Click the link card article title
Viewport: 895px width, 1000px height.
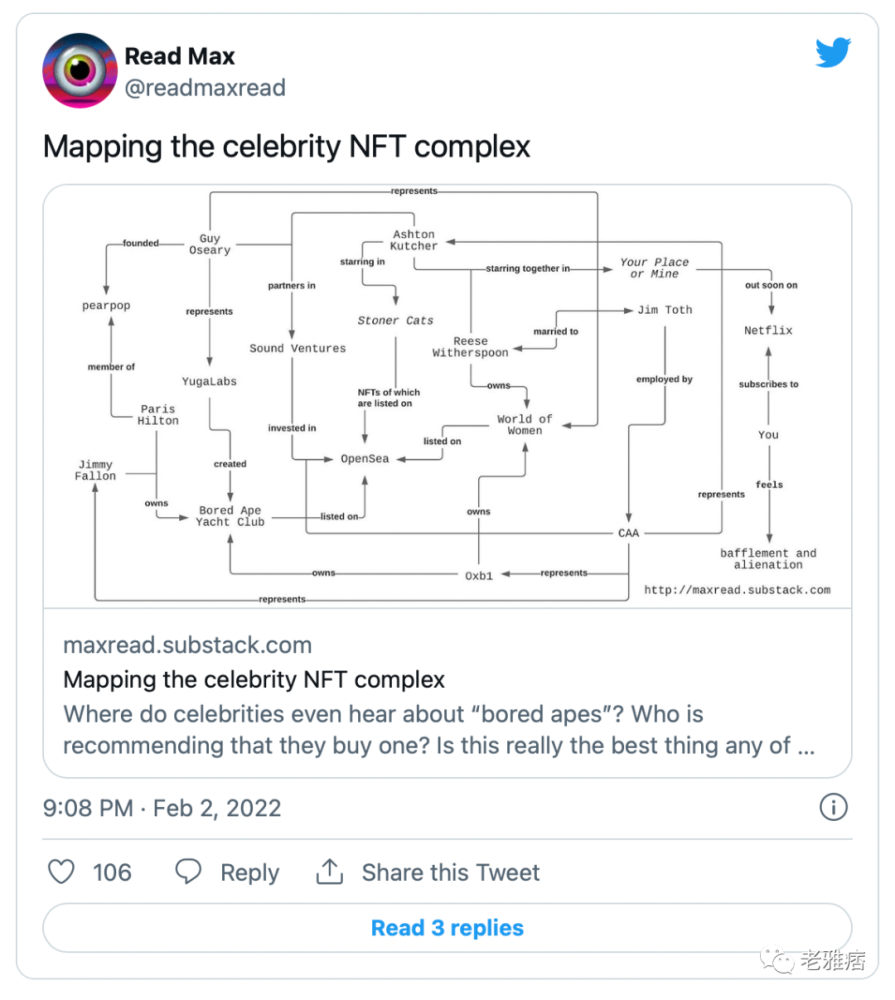click(x=254, y=680)
